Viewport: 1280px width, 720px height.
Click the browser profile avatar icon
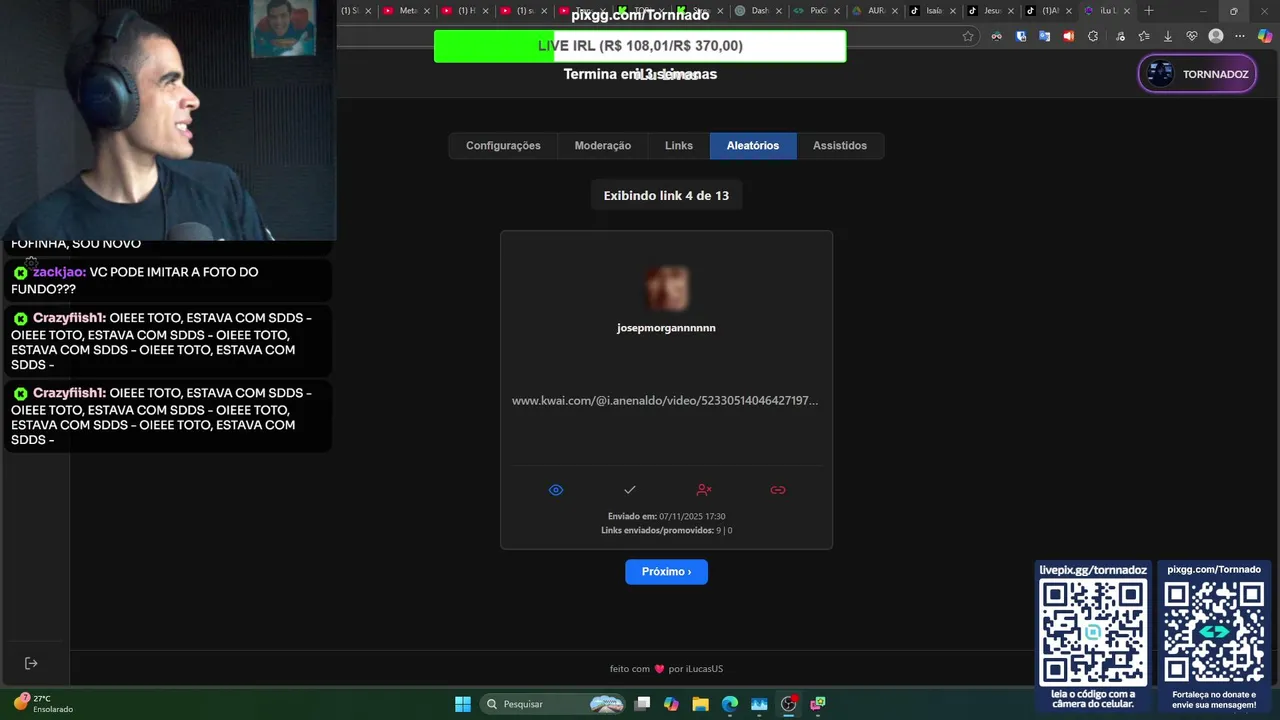1216,36
